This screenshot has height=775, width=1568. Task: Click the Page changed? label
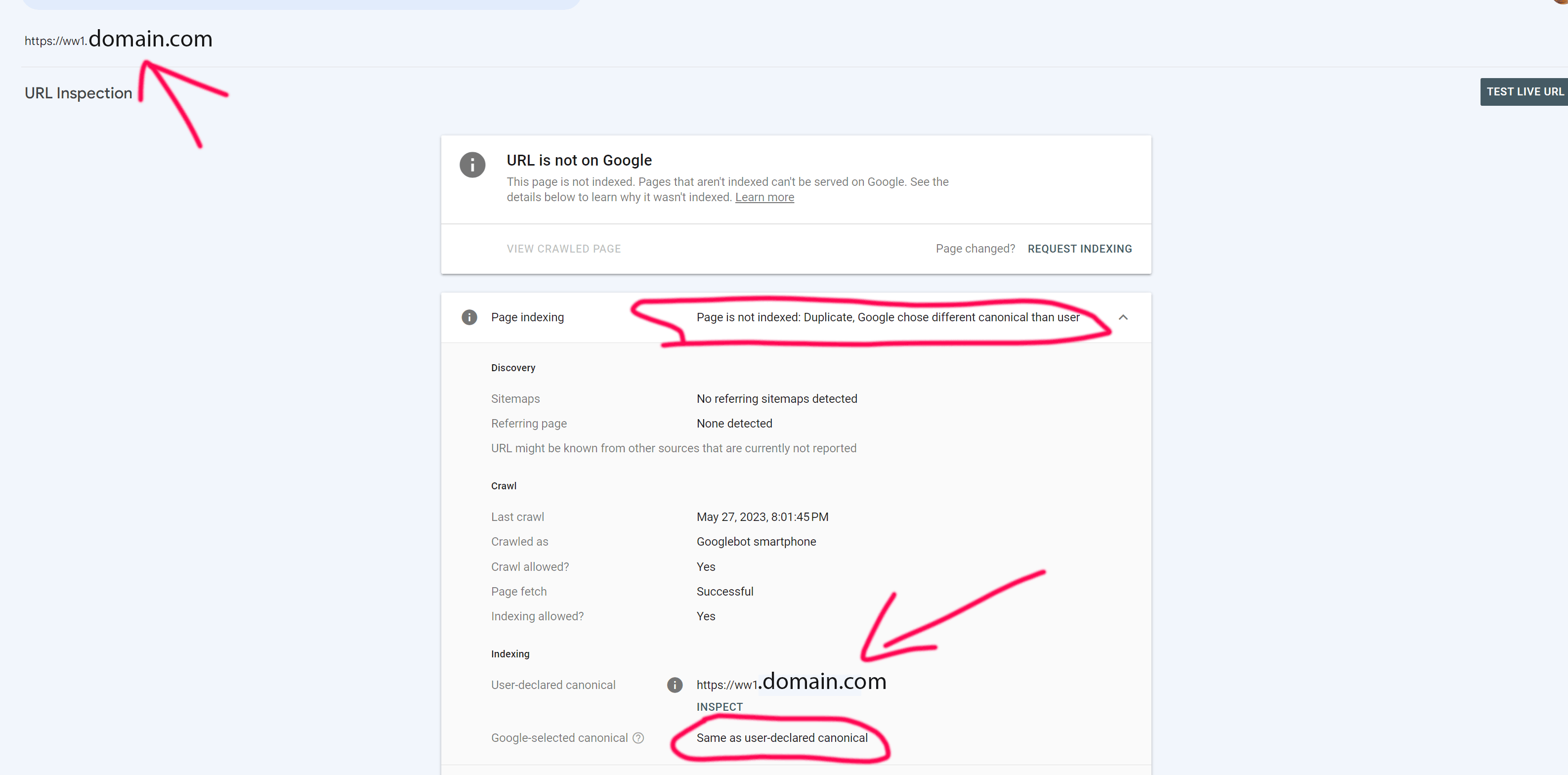pyautogui.click(x=975, y=249)
